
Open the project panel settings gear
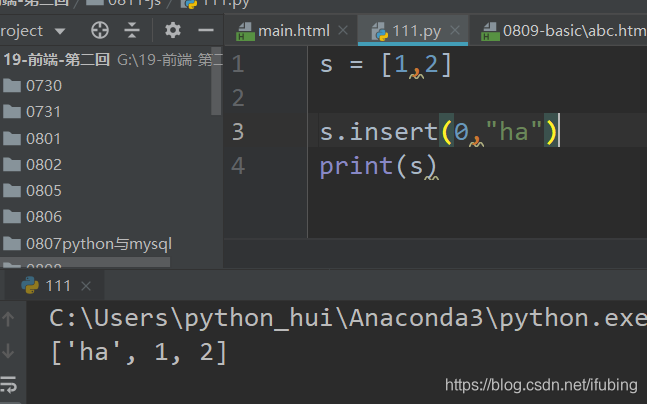pyautogui.click(x=172, y=31)
